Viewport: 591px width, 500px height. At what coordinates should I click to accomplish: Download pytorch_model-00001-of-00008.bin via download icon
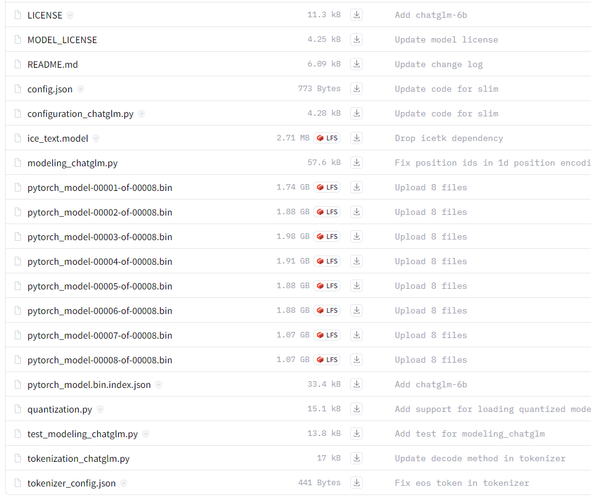(357, 187)
